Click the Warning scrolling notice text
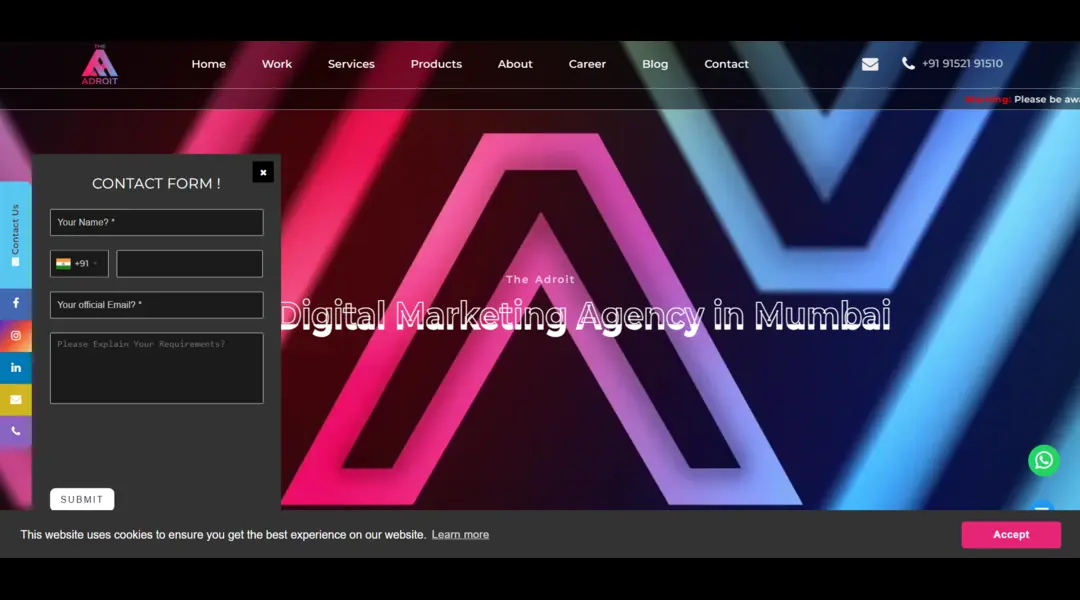Viewport: 1080px width, 600px height. pos(1022,99)
